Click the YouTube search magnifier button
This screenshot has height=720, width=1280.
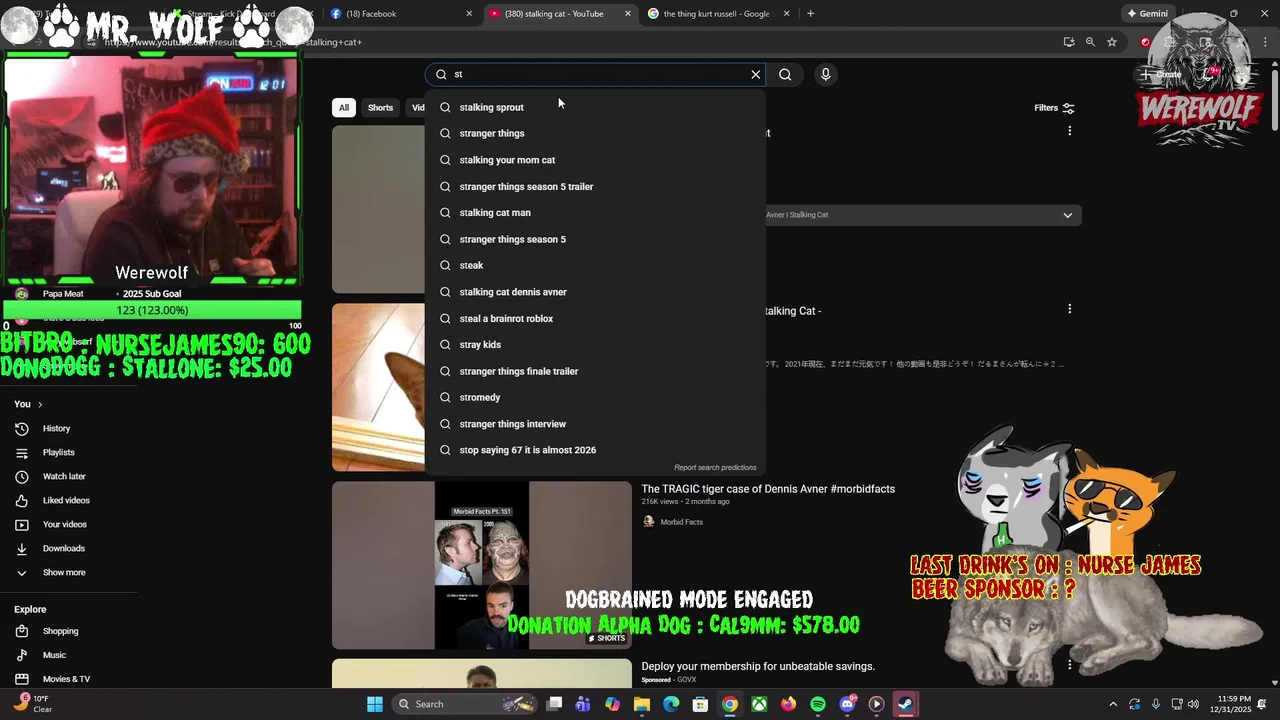pos(785,74)
